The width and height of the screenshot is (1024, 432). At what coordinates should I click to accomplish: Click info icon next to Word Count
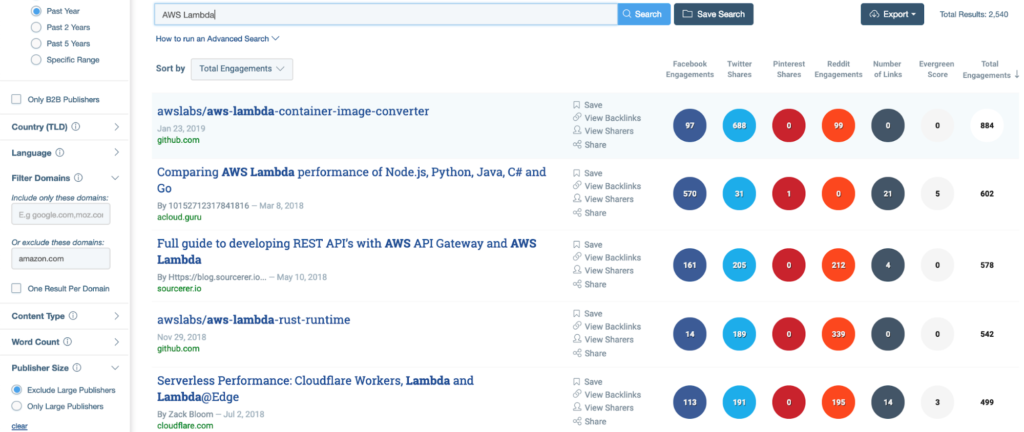coord(68,342)
